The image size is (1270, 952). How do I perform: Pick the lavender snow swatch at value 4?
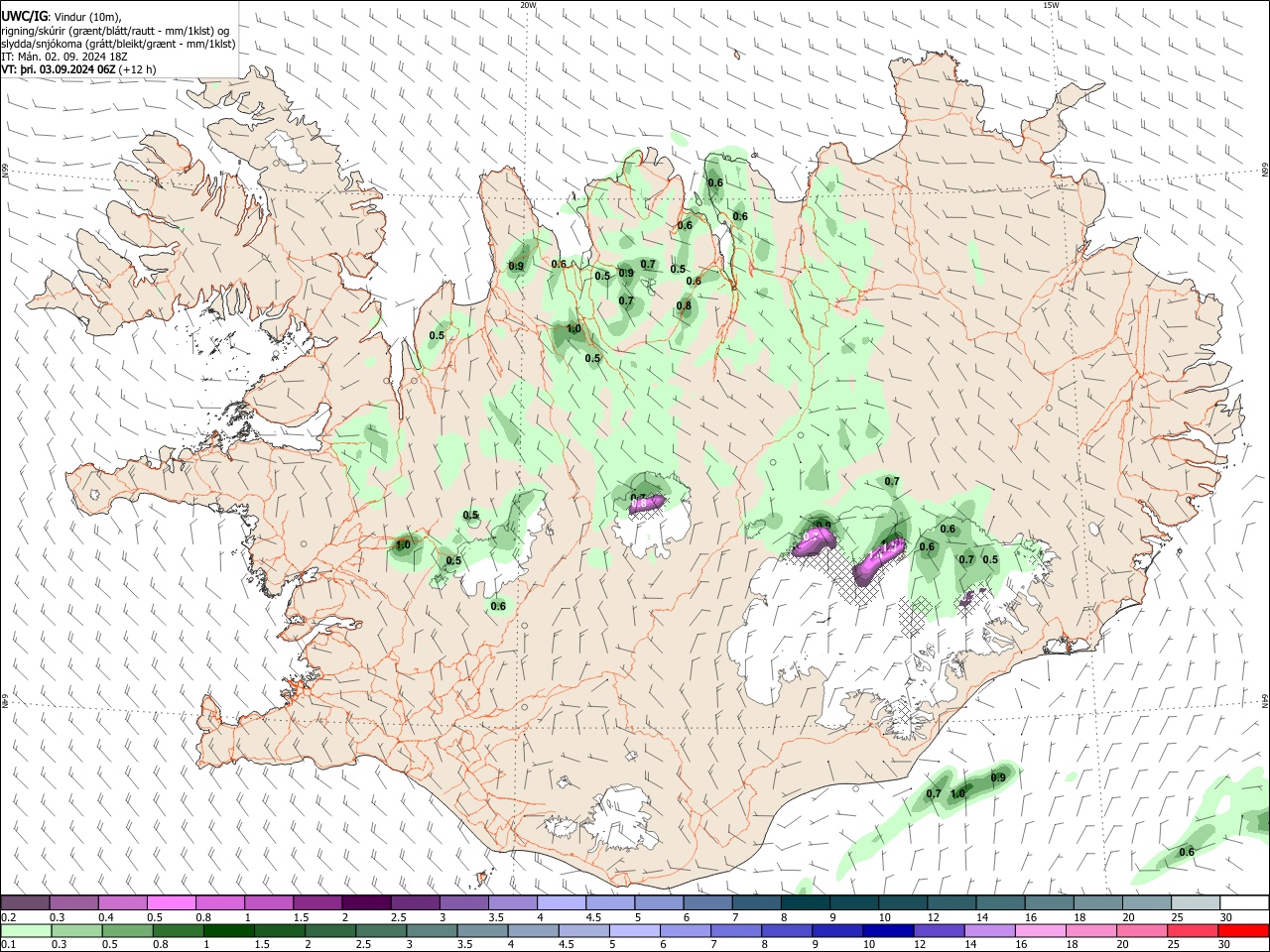[561, 903]
